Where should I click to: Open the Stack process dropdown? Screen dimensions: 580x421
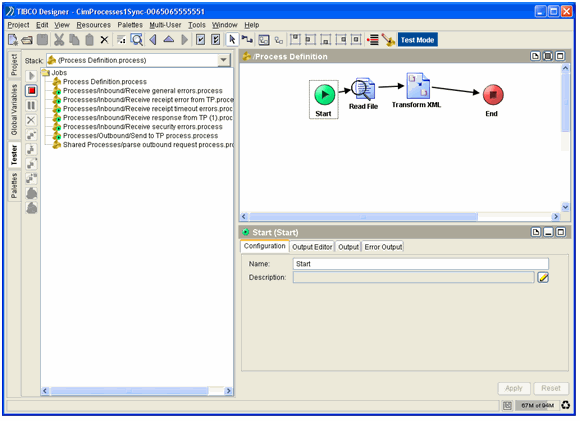(224, 60)
